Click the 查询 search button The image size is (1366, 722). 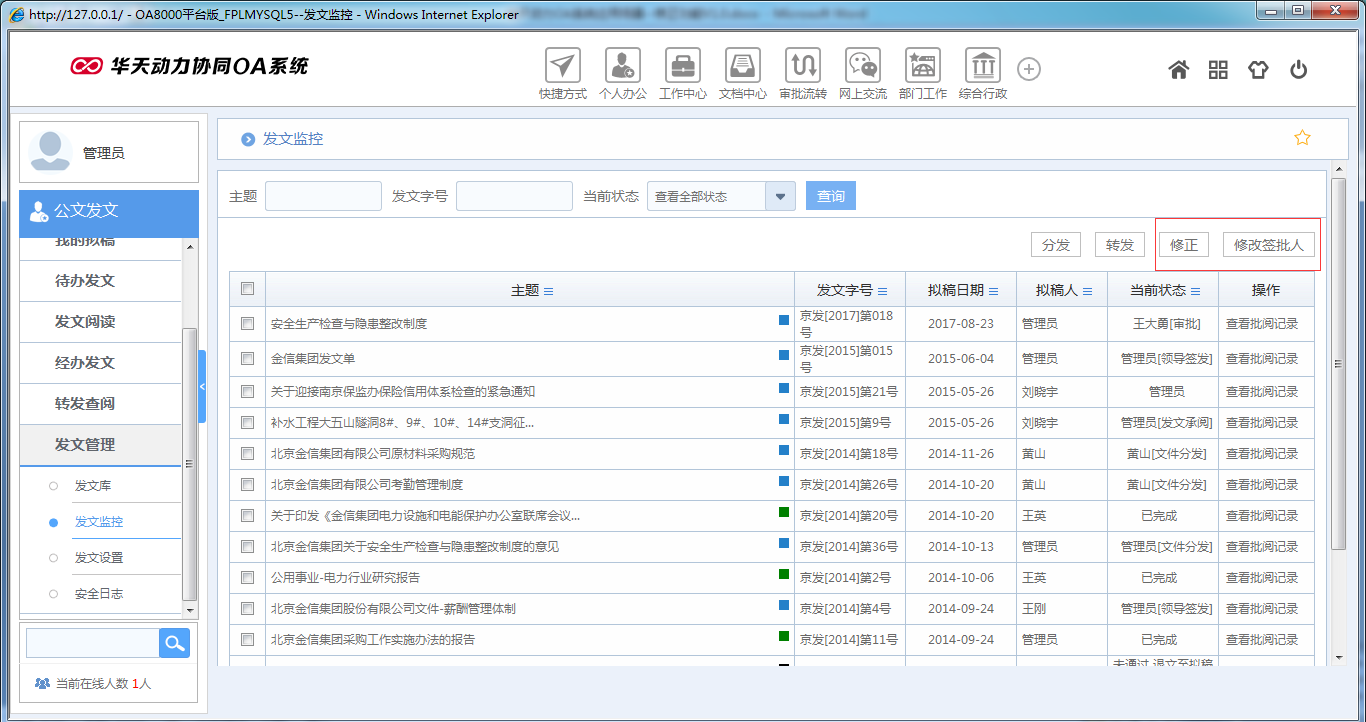coord(830,195)
